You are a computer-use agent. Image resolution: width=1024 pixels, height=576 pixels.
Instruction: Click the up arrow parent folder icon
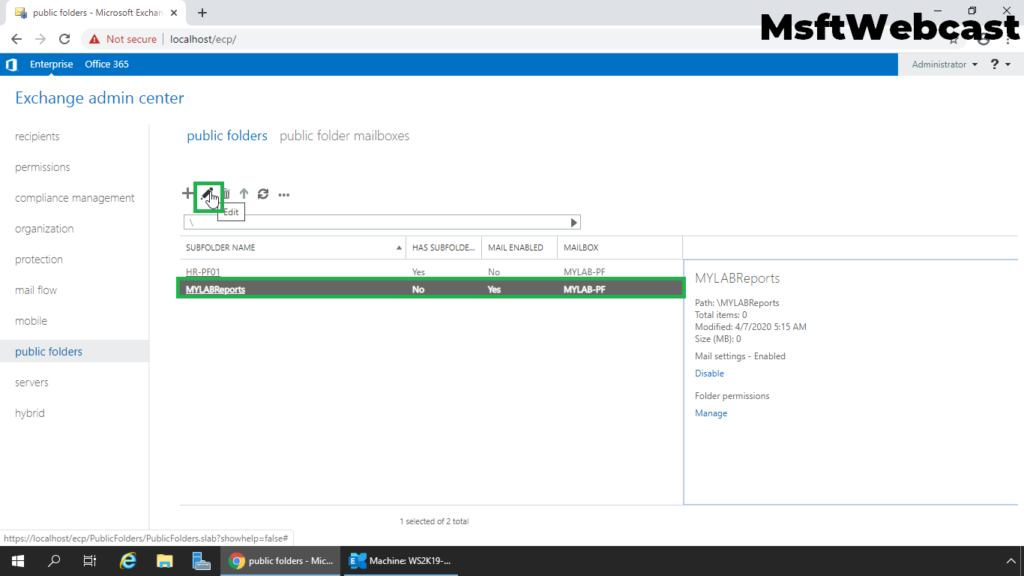244,194
